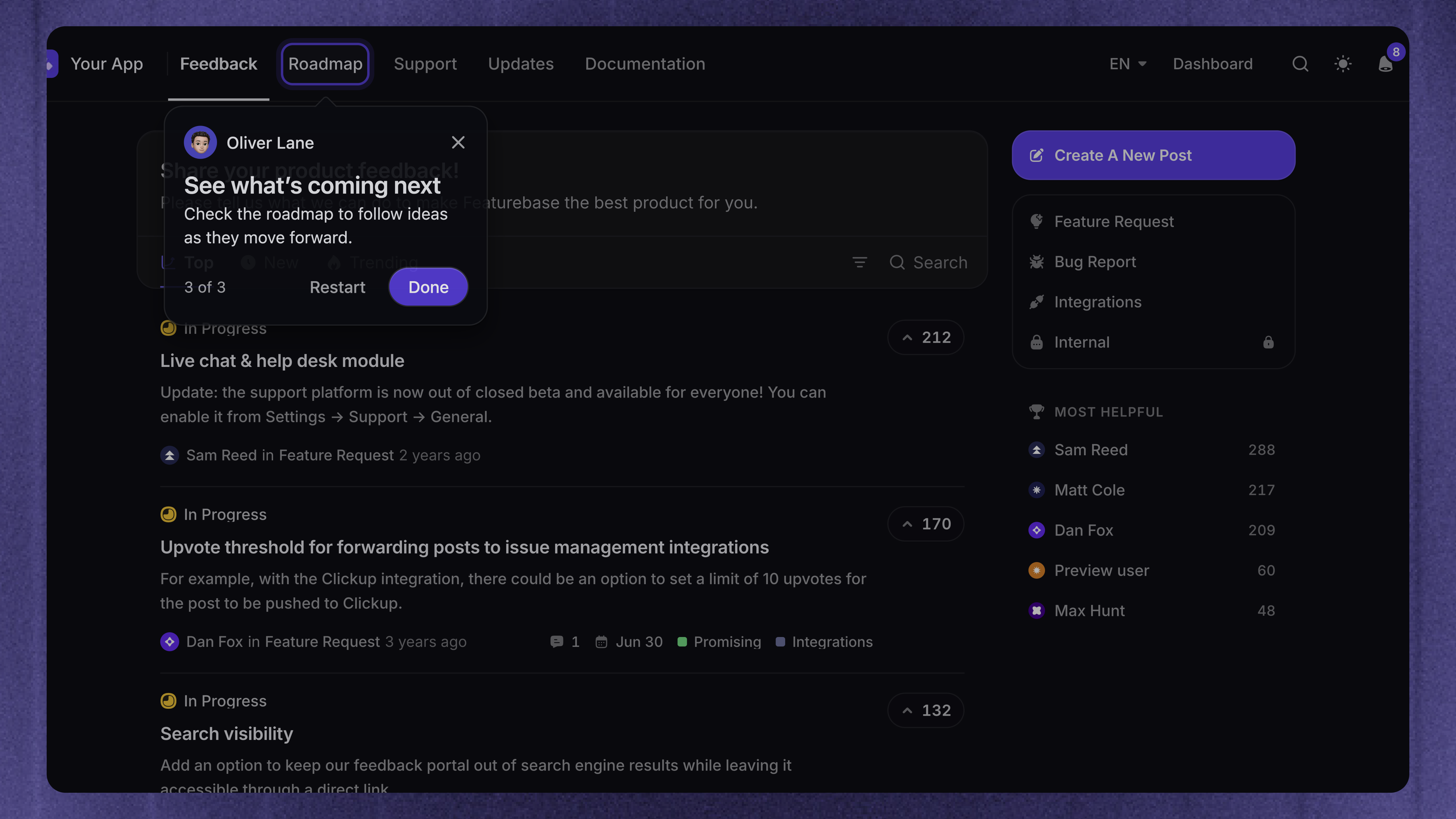Click the Integrations tag on Upvote threshold post
This screenshot has height=819, width=1456.
click(x=824, y=642)
